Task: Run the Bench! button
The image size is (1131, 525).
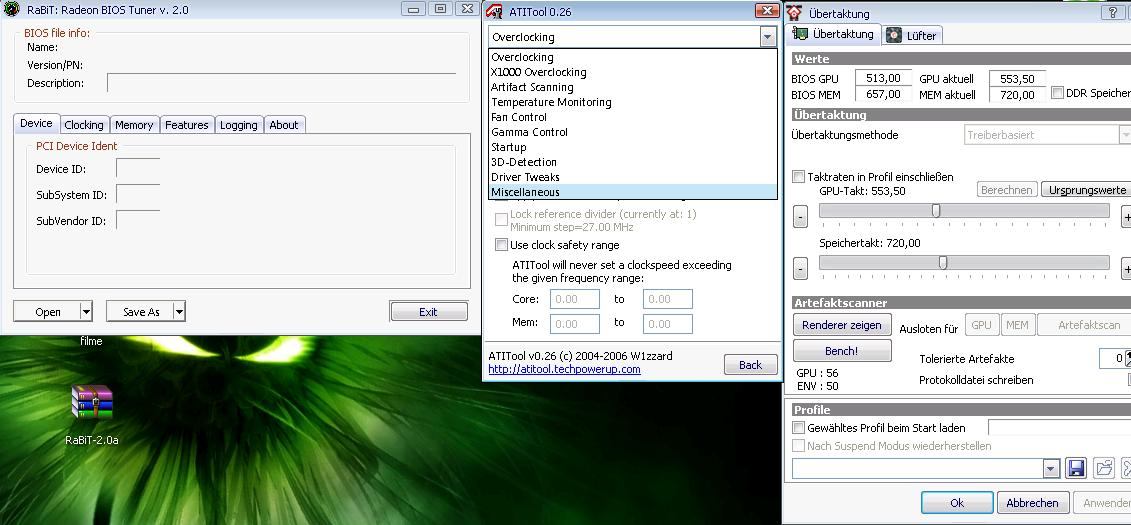Action: click(x=842, y=350)
